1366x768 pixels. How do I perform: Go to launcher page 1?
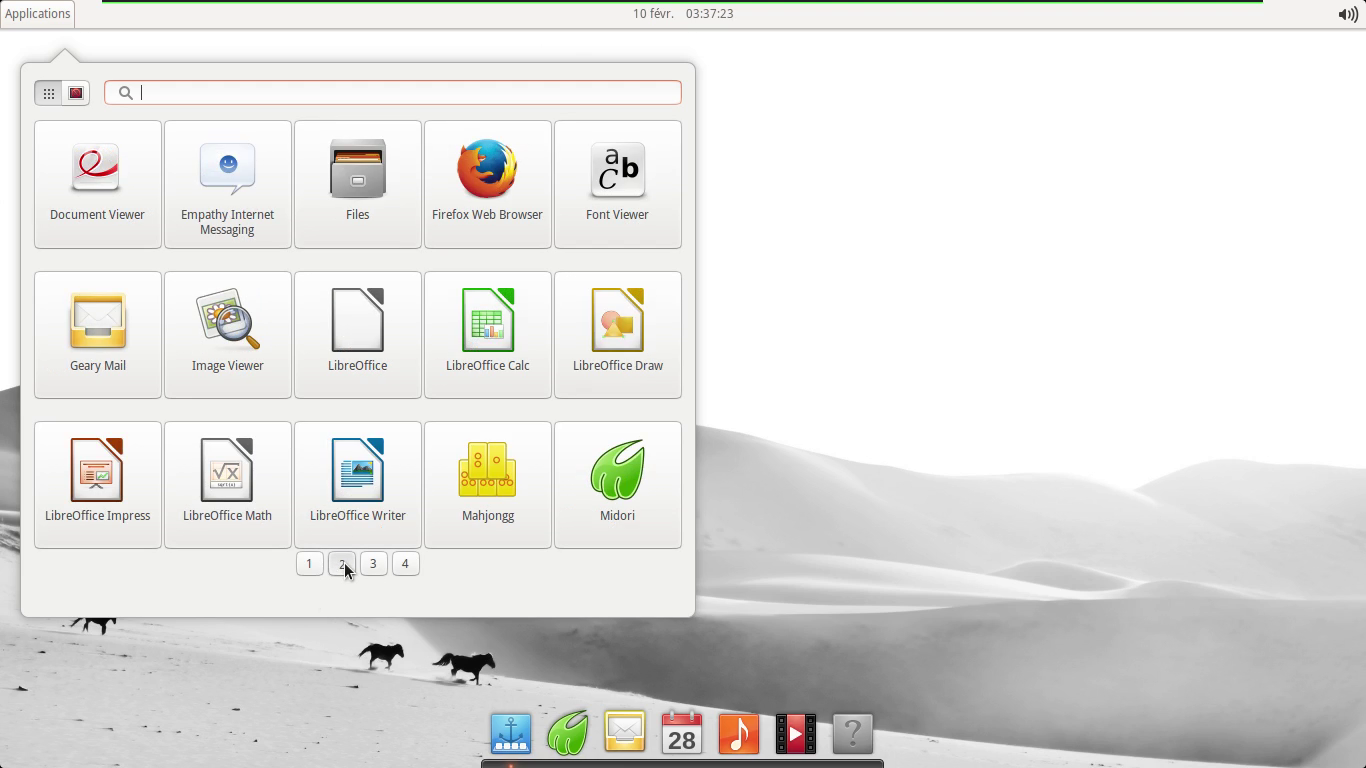309,564
